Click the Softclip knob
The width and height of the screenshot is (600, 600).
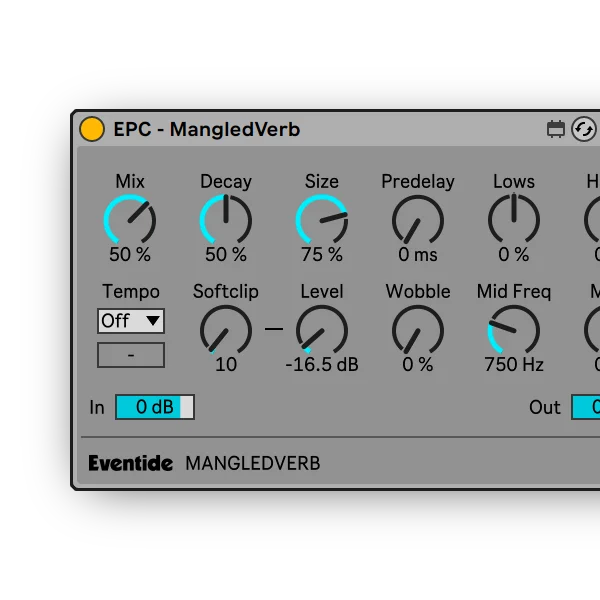(226, 329)
